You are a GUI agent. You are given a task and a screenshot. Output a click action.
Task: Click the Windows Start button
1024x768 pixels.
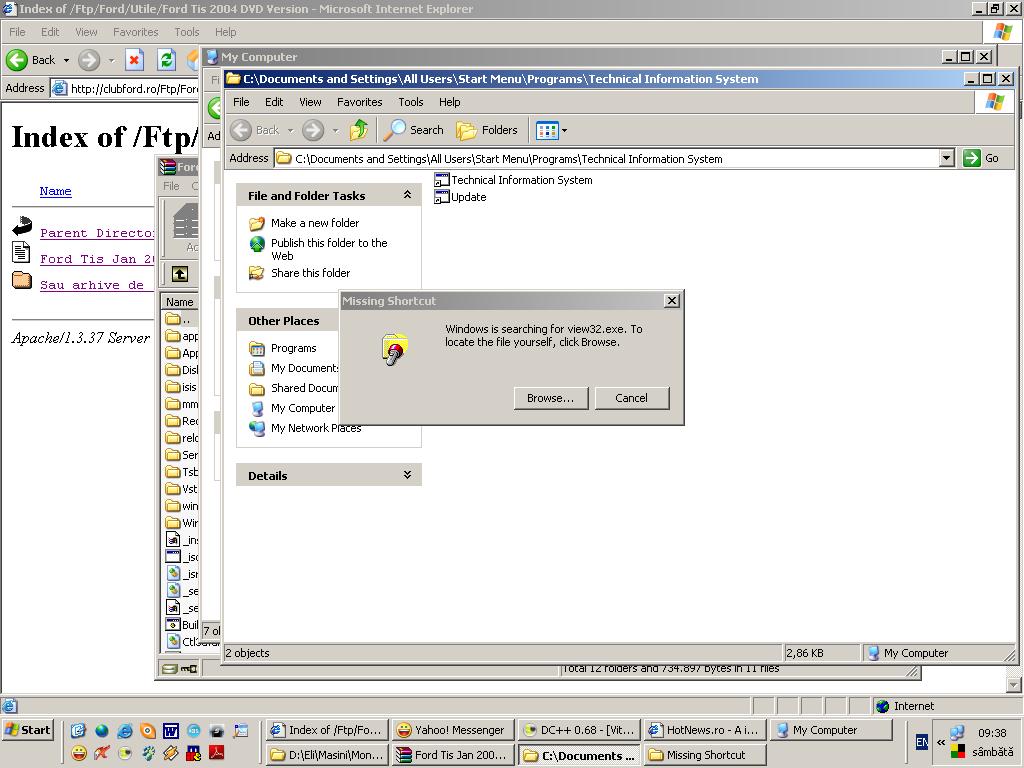point(27,730)
